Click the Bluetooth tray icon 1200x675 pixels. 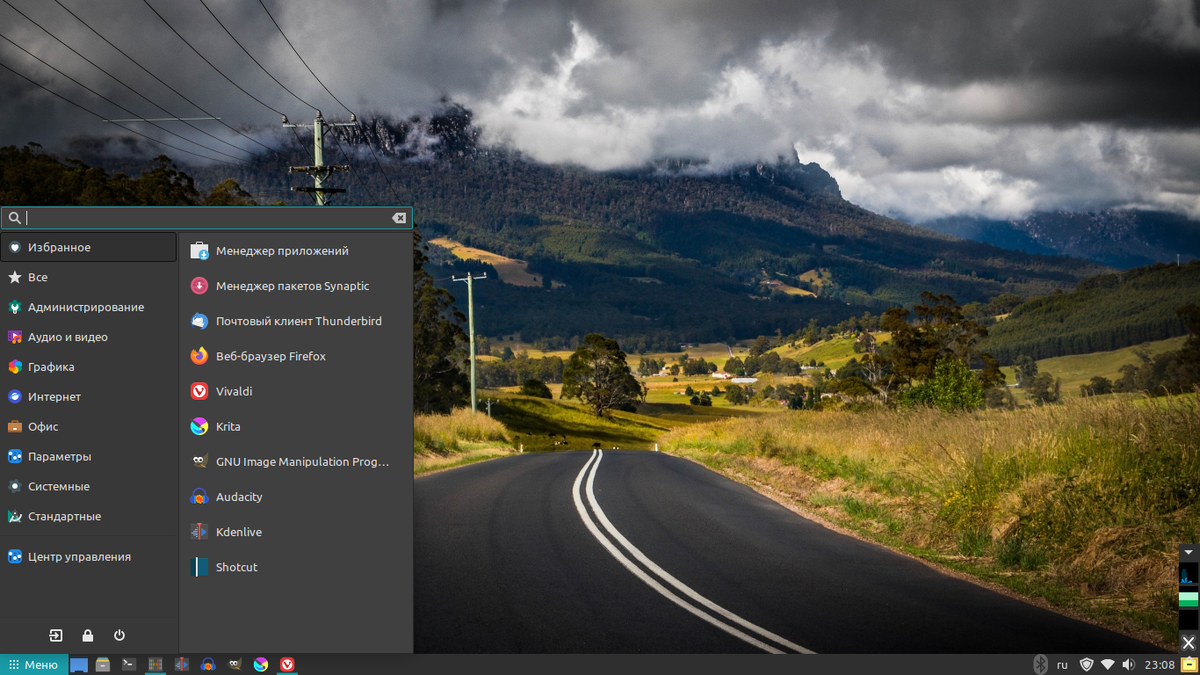tap(1040, 664)
